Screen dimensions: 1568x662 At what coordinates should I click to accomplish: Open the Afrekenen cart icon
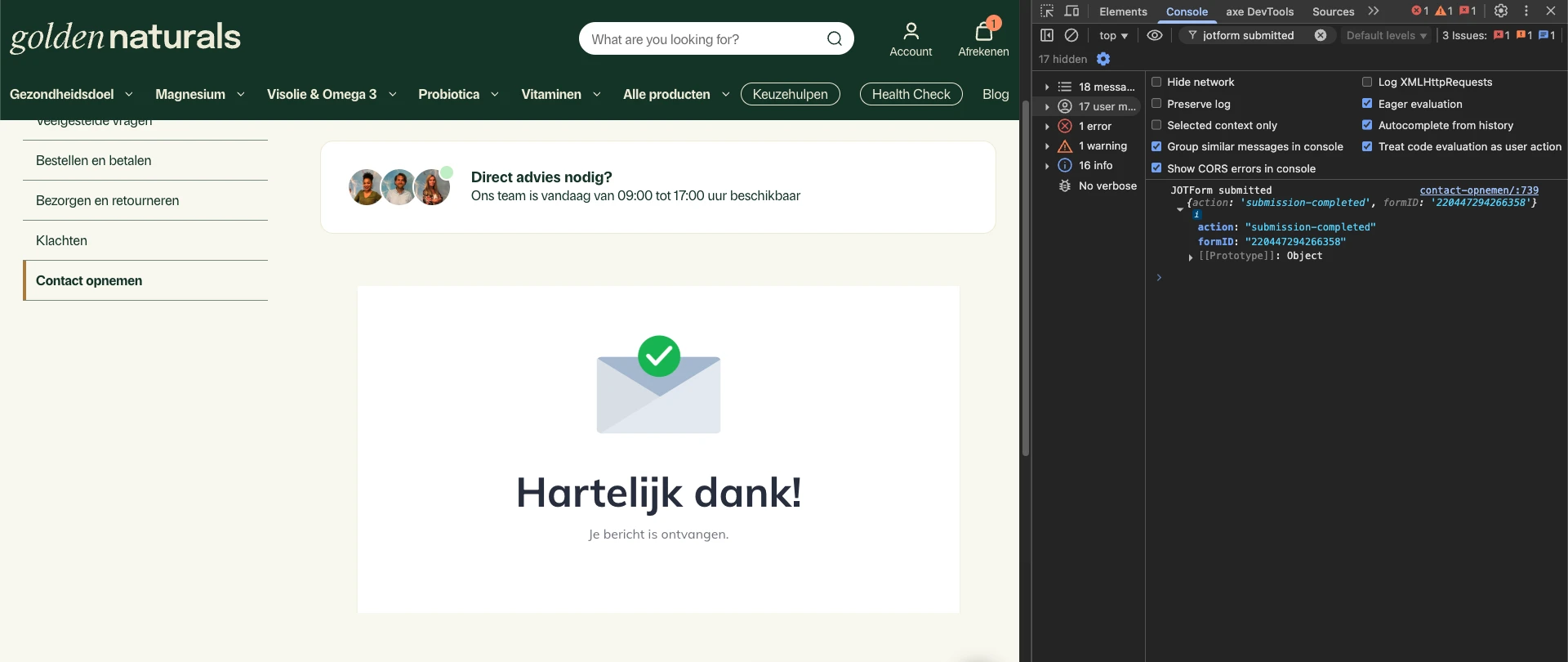[983, 38]
